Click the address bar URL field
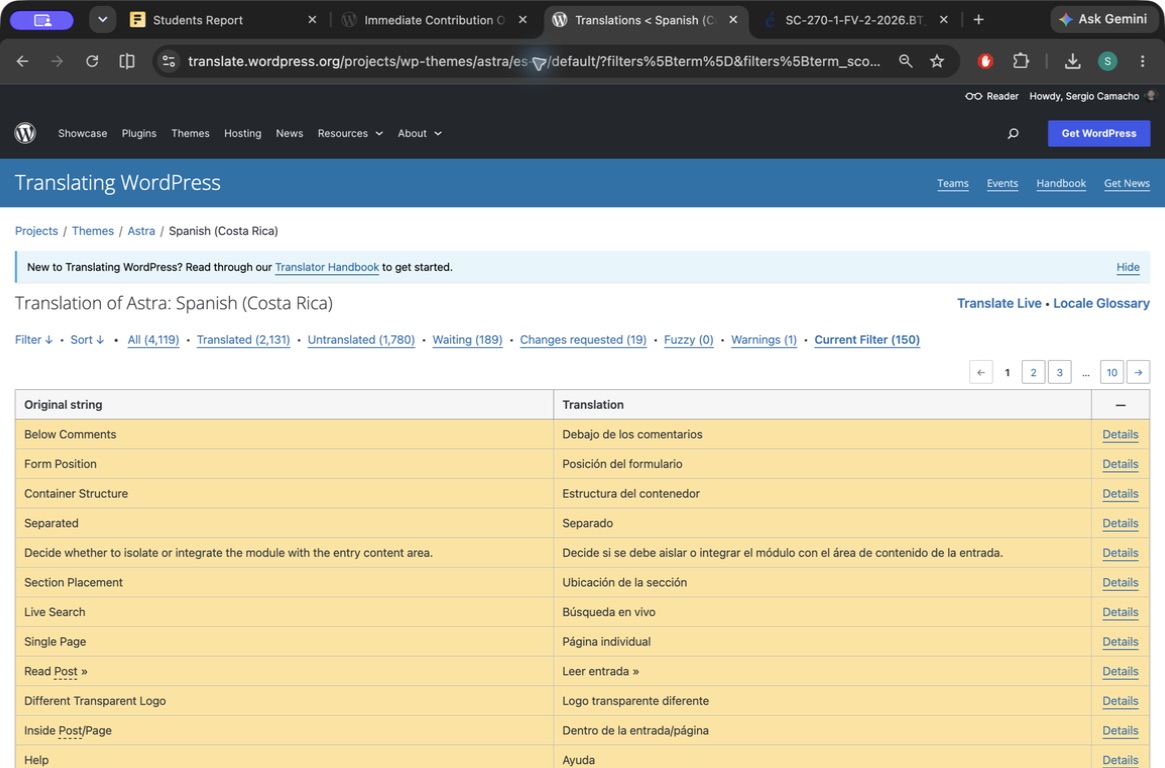Image resolution: width=1165 pixels, height=768 pixels. (533, 61)
